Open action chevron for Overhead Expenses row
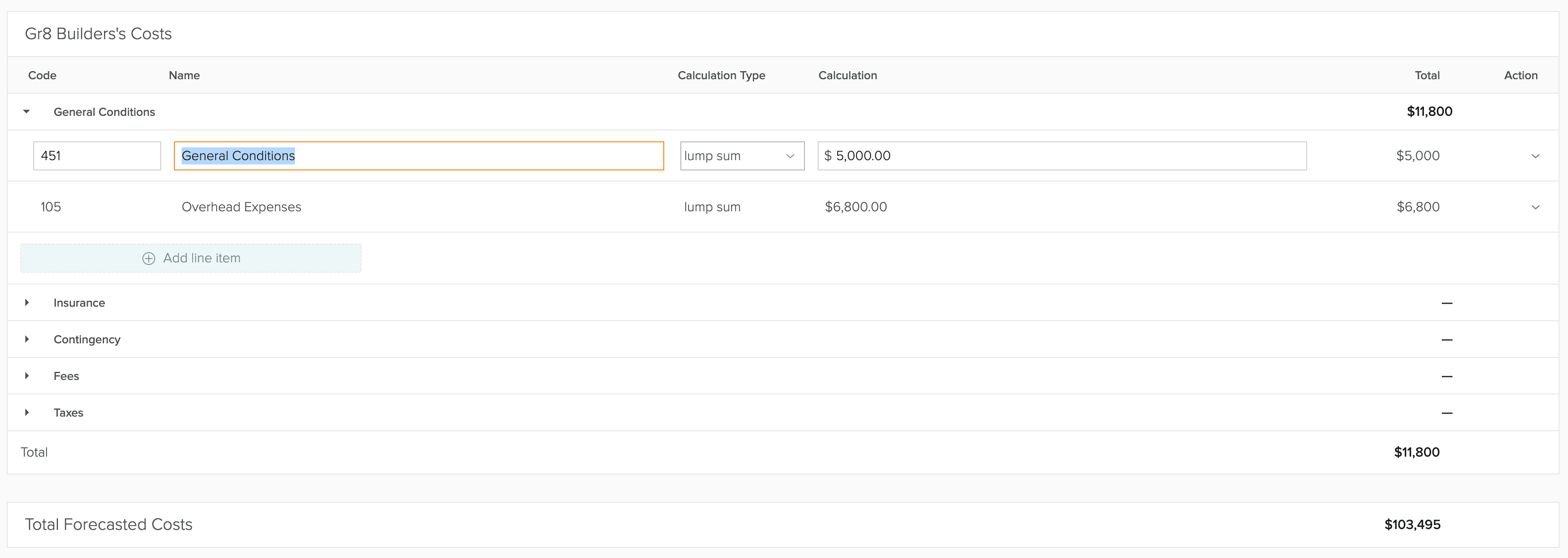The width and height of the screenshot is (1568, 558). (x=1535, y=207)
